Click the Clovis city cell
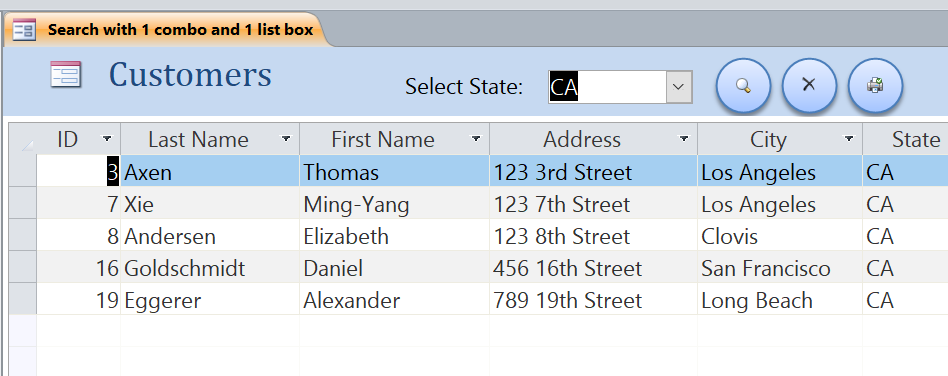Viewport: 948px width, 376px height. [779, 236]
